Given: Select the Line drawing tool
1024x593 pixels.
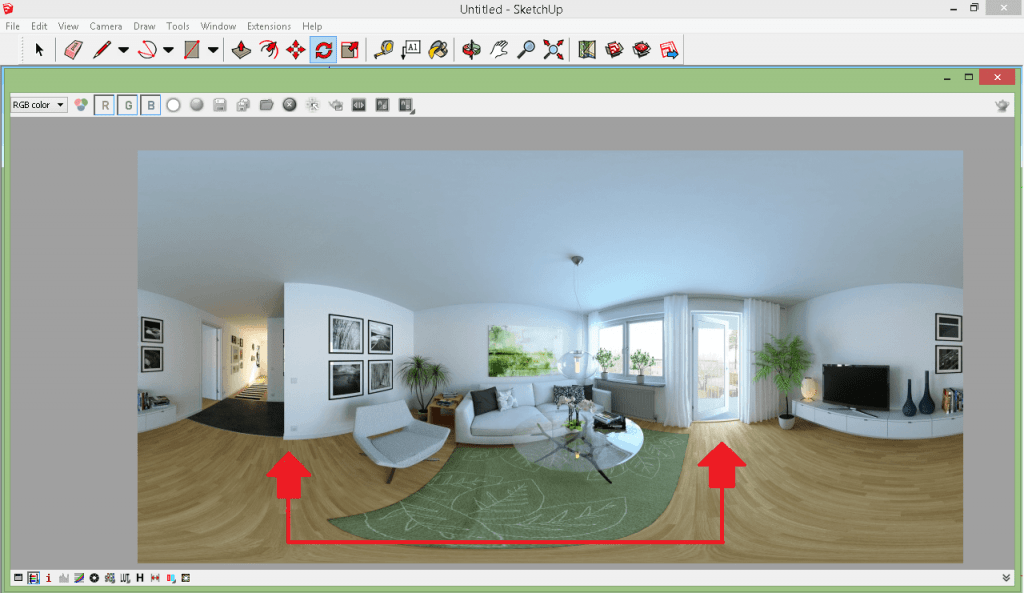Looking at the screenshot, I should click(x=101, y=48).
